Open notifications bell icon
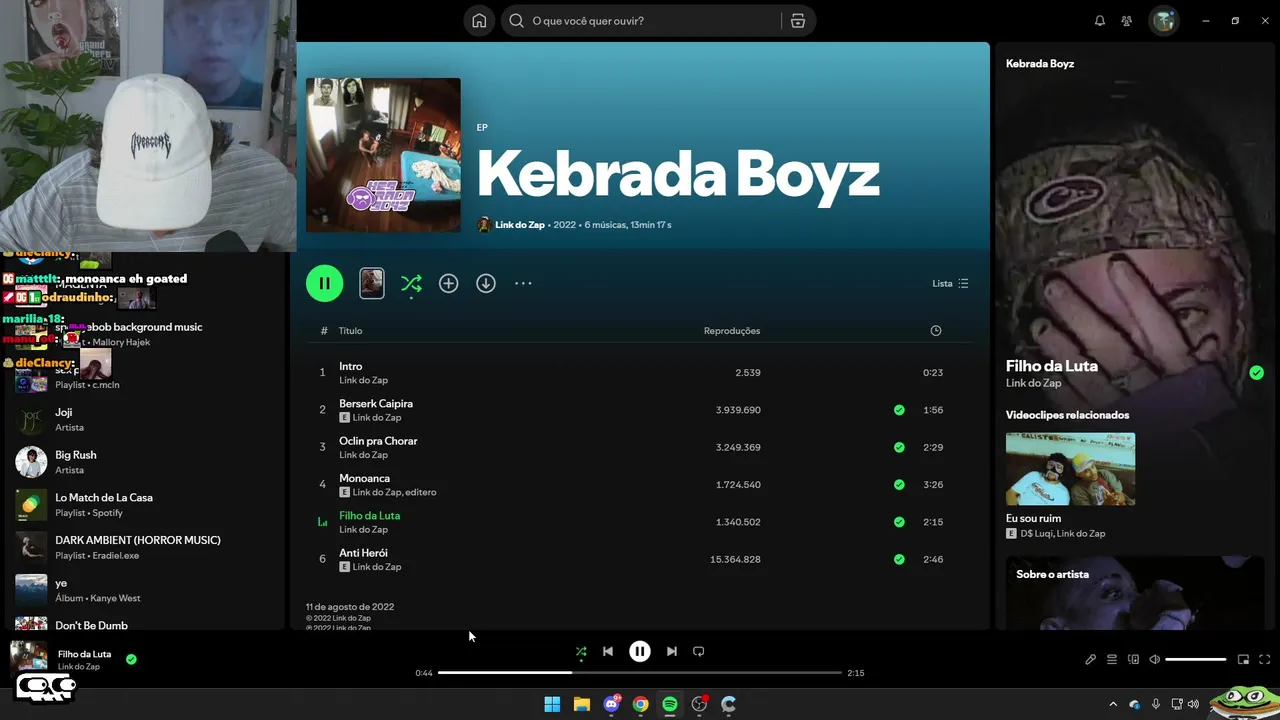Screen dimensions: 1280x720 tap(1100, 21)
